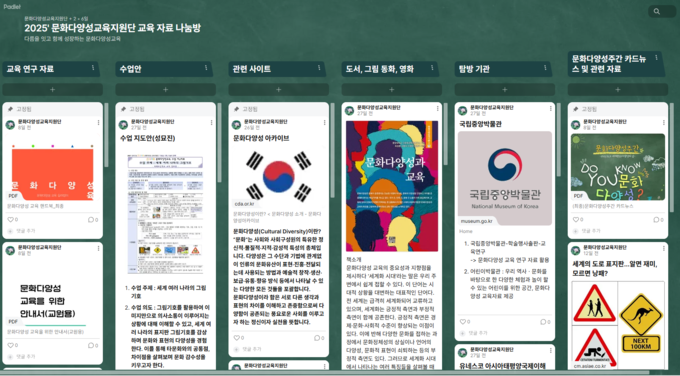Open three-dot menu of 탐방 기관 column

click(545, 68)
